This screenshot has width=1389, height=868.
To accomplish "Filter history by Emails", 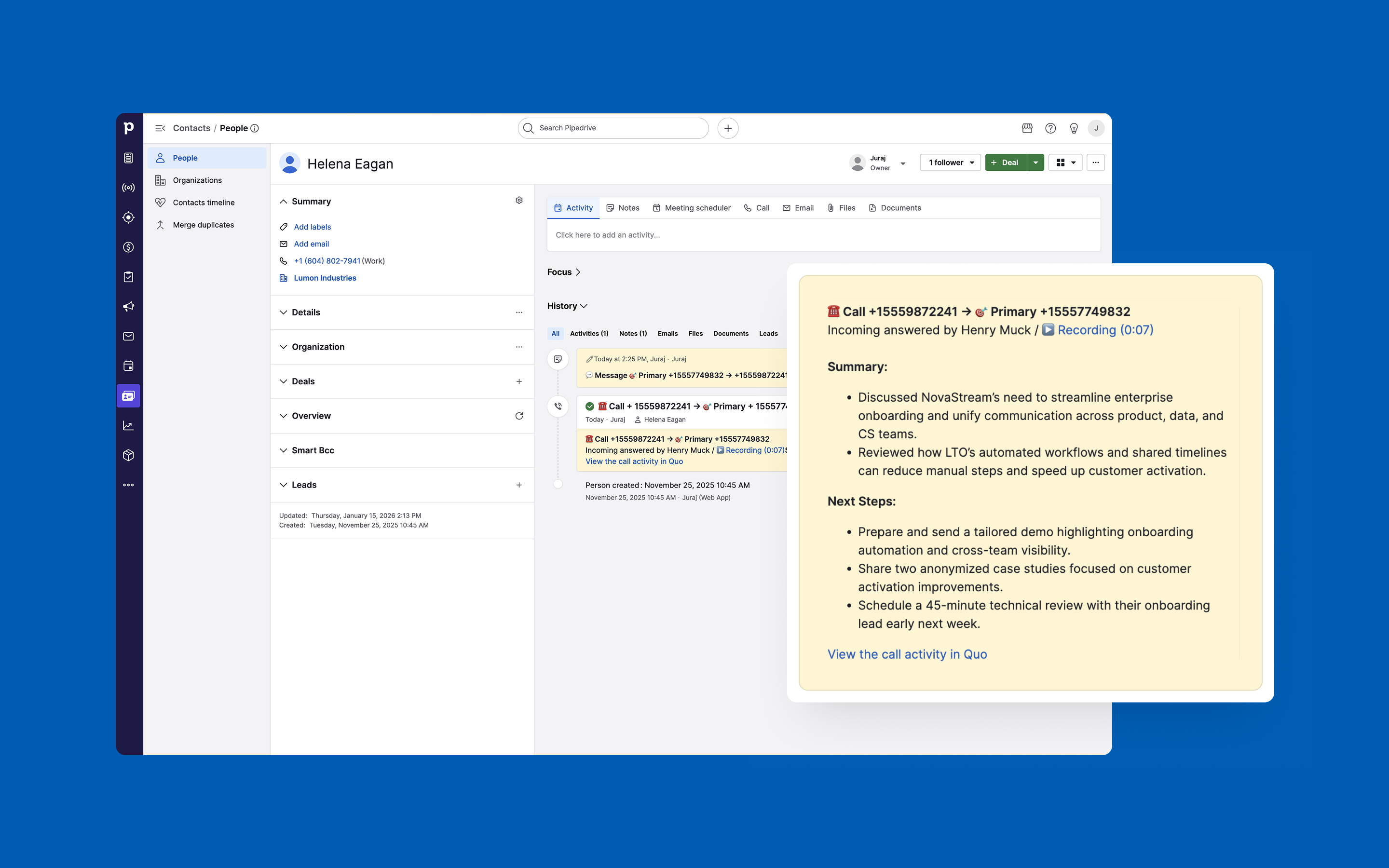I will 667,334.
